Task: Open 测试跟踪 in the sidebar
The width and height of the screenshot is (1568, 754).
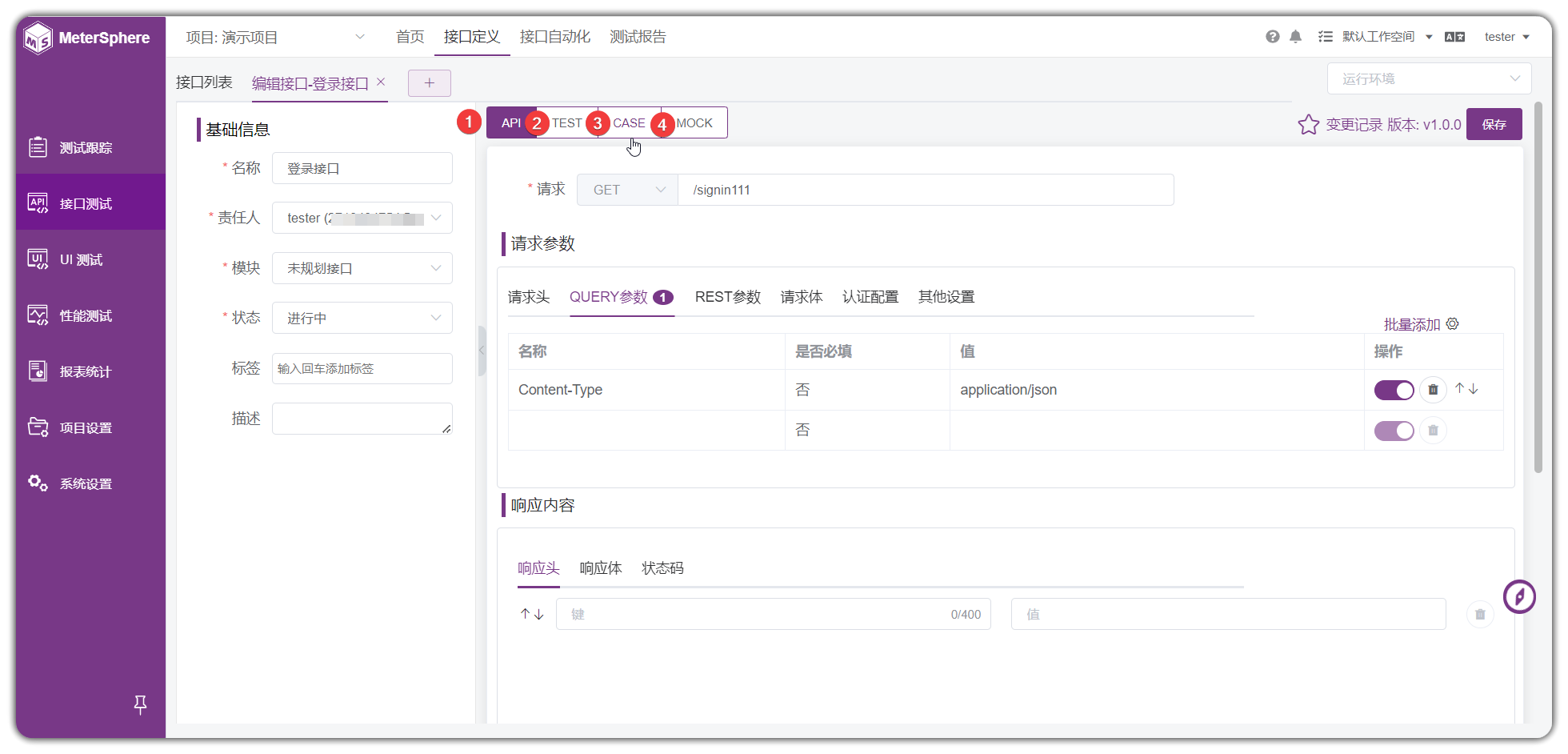Action: point(90,147)
